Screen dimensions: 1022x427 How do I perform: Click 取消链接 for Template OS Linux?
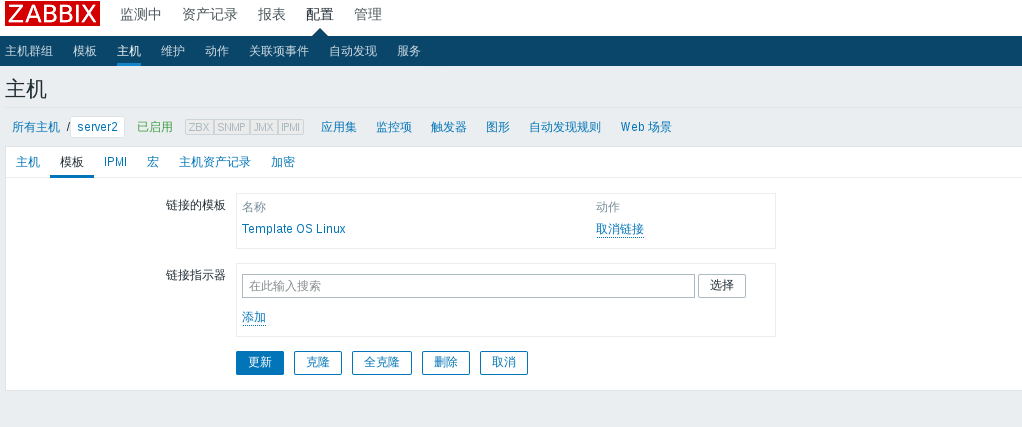[620, 229]
